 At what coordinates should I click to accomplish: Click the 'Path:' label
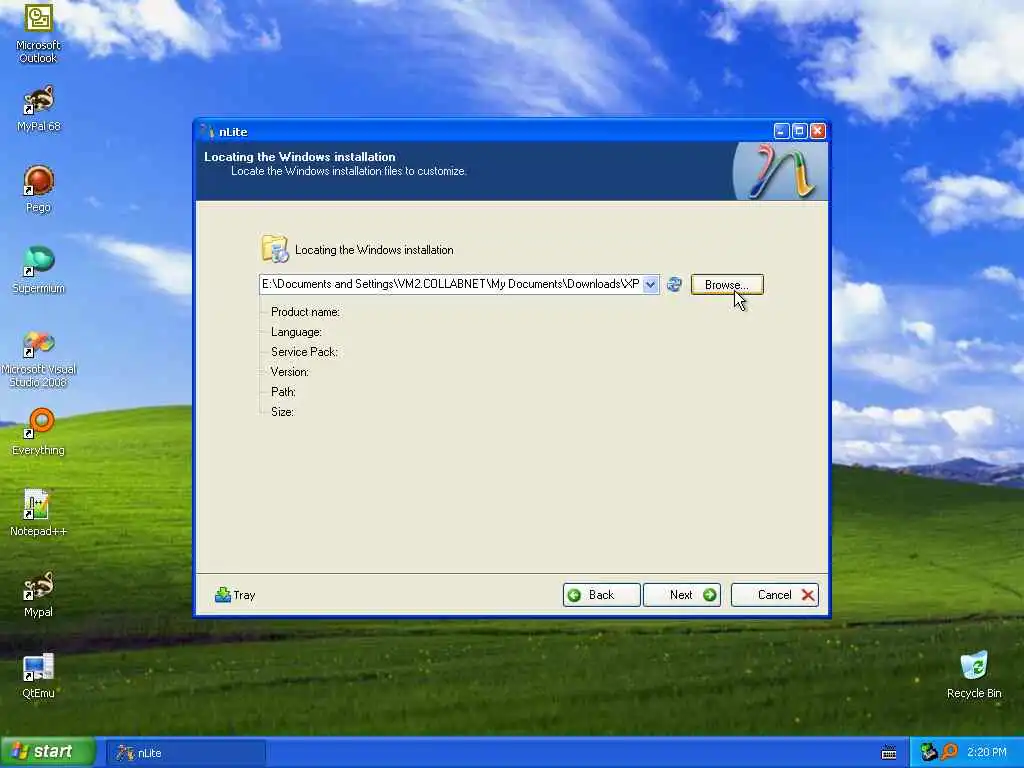pyautogui.click(x=283, y=392)
